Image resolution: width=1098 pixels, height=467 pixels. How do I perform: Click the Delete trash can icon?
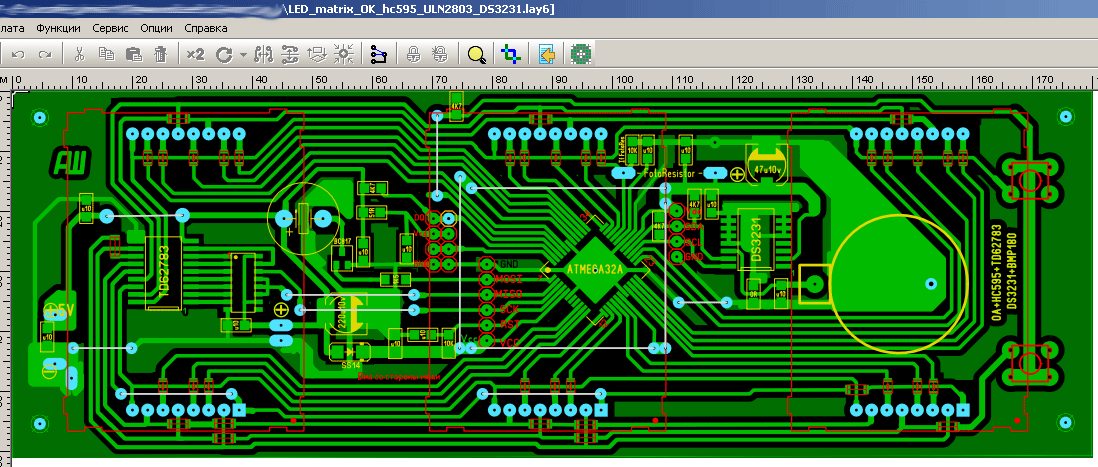pyautogui.click(x=160, y=54)
